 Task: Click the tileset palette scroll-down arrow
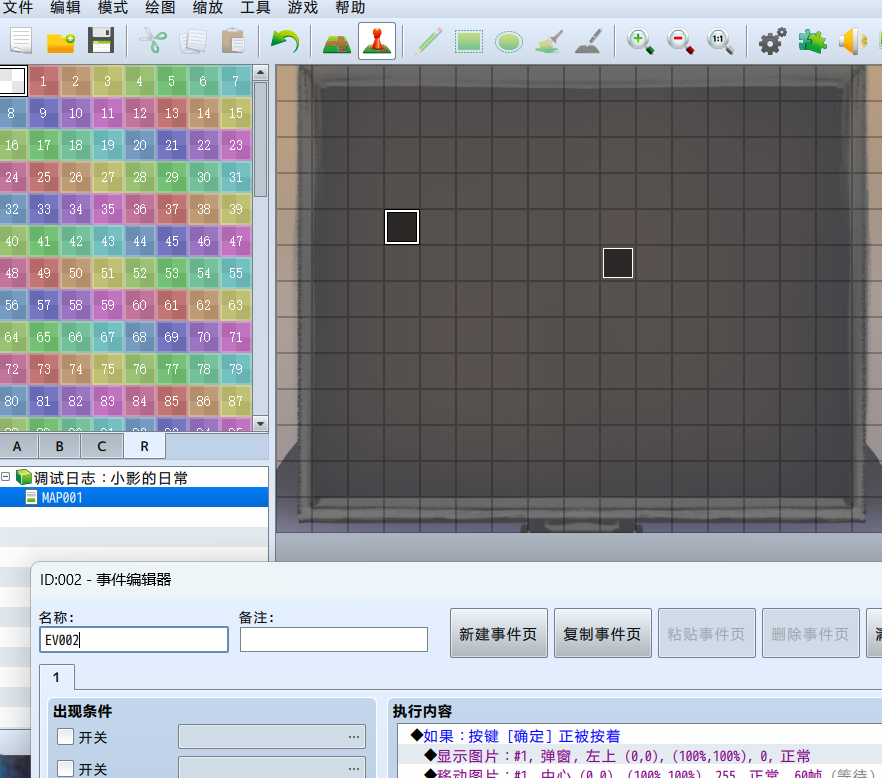coord(260,423)
